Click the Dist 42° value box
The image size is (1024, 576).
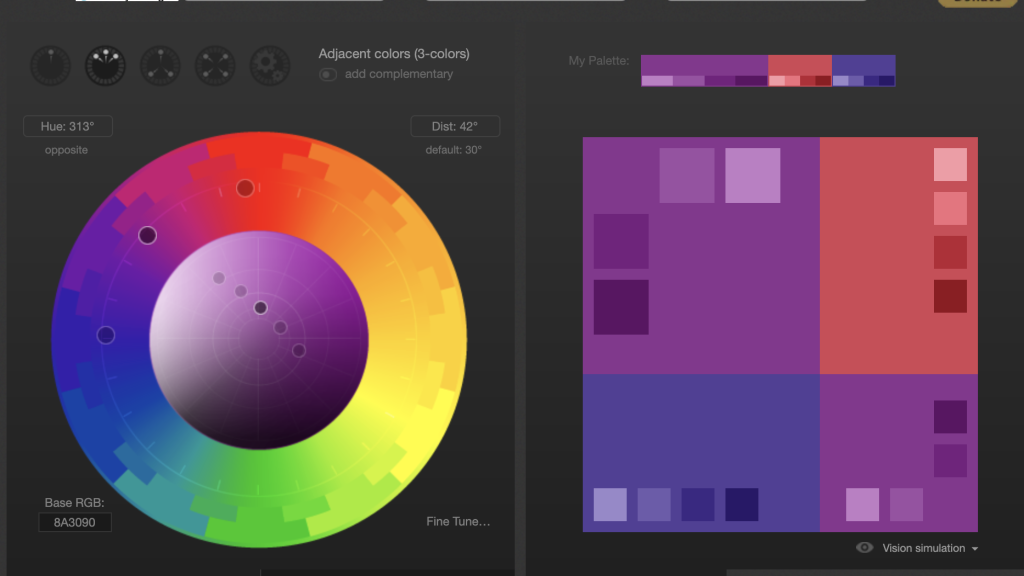[455, 126]
